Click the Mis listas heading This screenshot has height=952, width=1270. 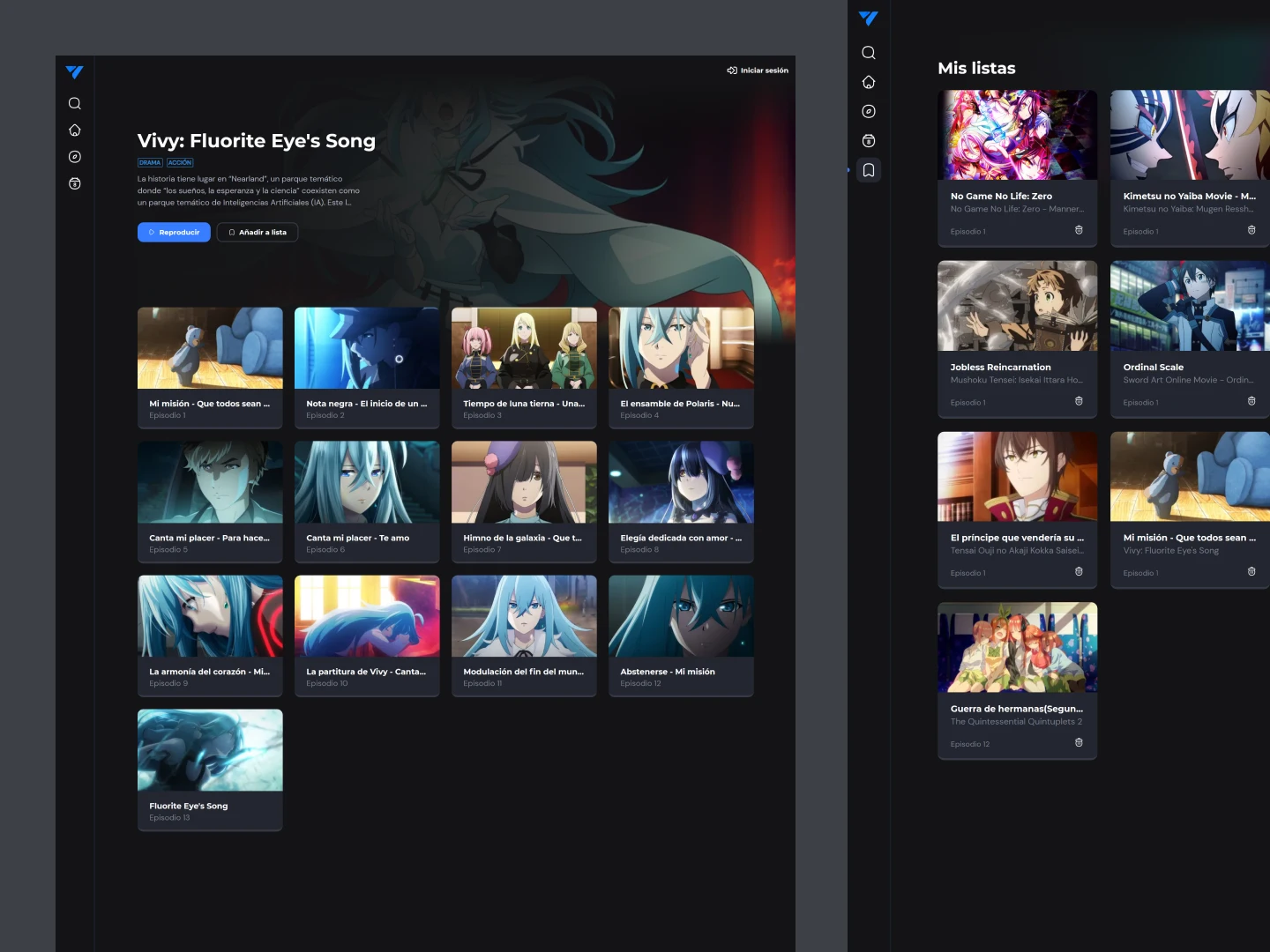(x=976, y=68)
